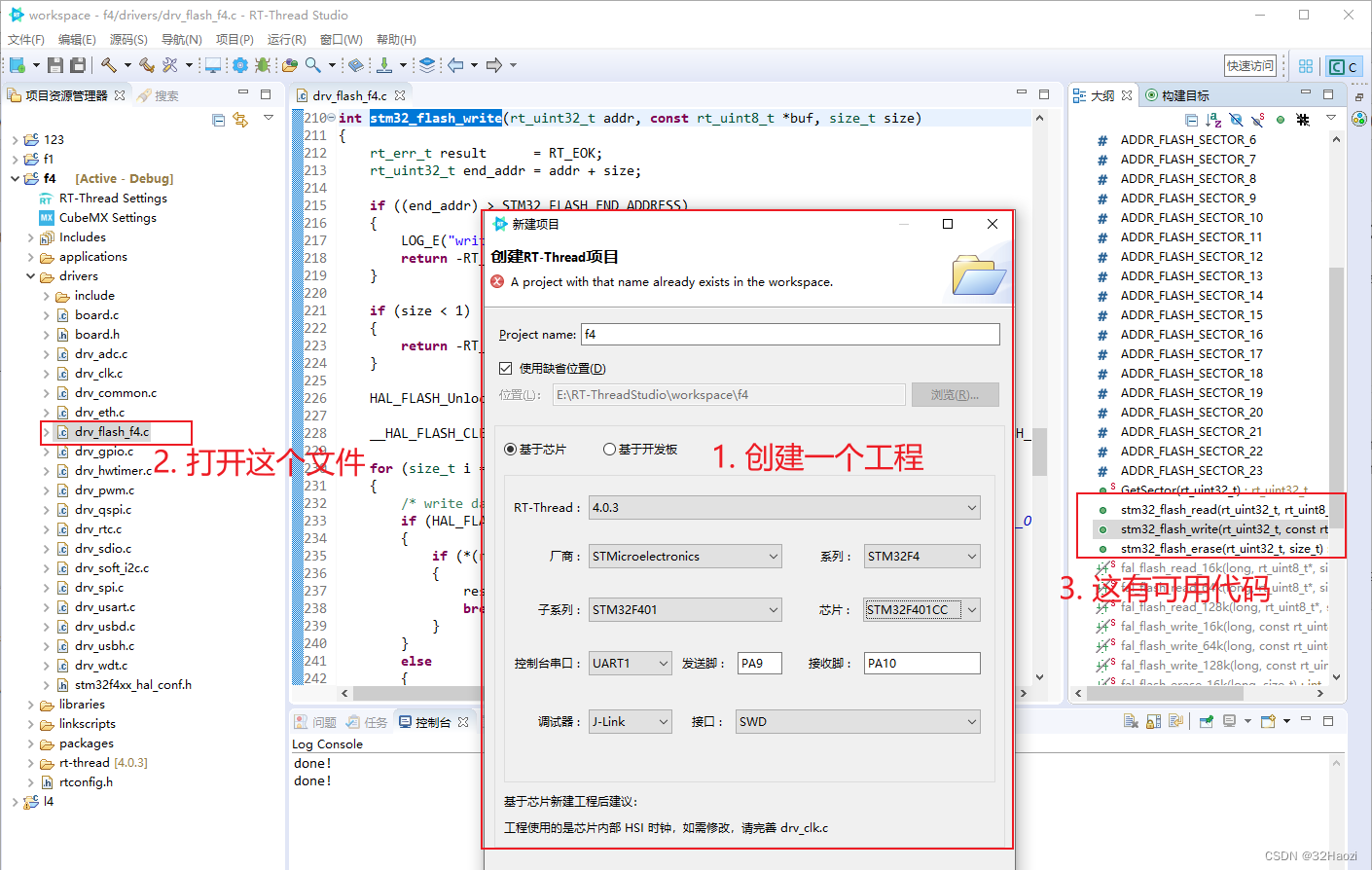1372x870 pixels.
Task: Click the hammer build icon in toolbar
Action: pos(108,65)
